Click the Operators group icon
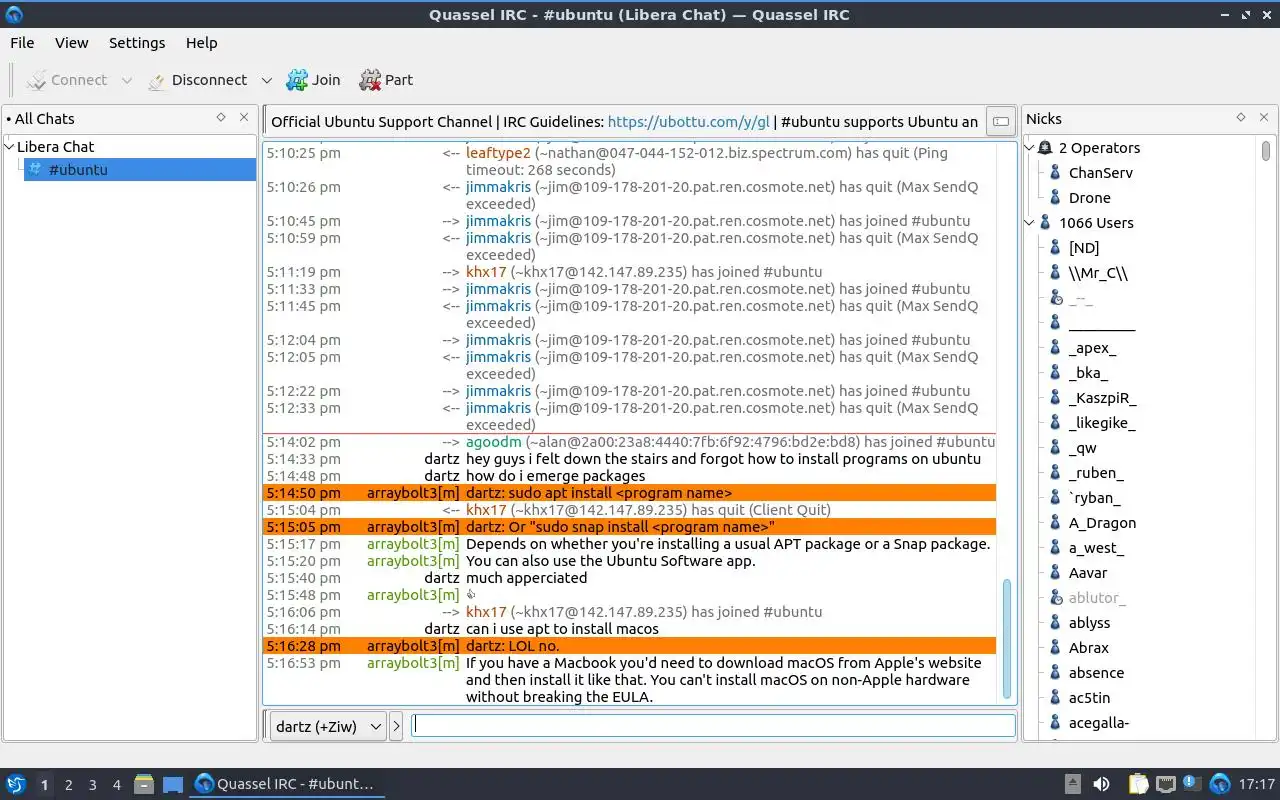Viewport: 1280px width, 800px height. click(x=1046, y=148)
